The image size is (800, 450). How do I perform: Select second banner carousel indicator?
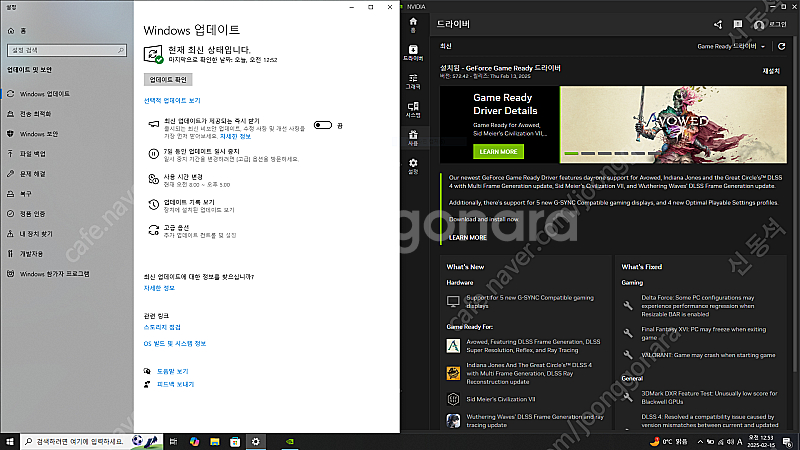(x=588, y=153)
